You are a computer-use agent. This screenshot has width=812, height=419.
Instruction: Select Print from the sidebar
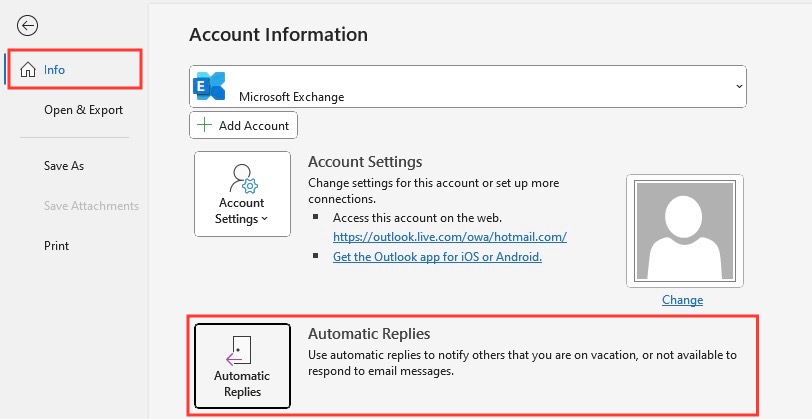pos(56,245)
